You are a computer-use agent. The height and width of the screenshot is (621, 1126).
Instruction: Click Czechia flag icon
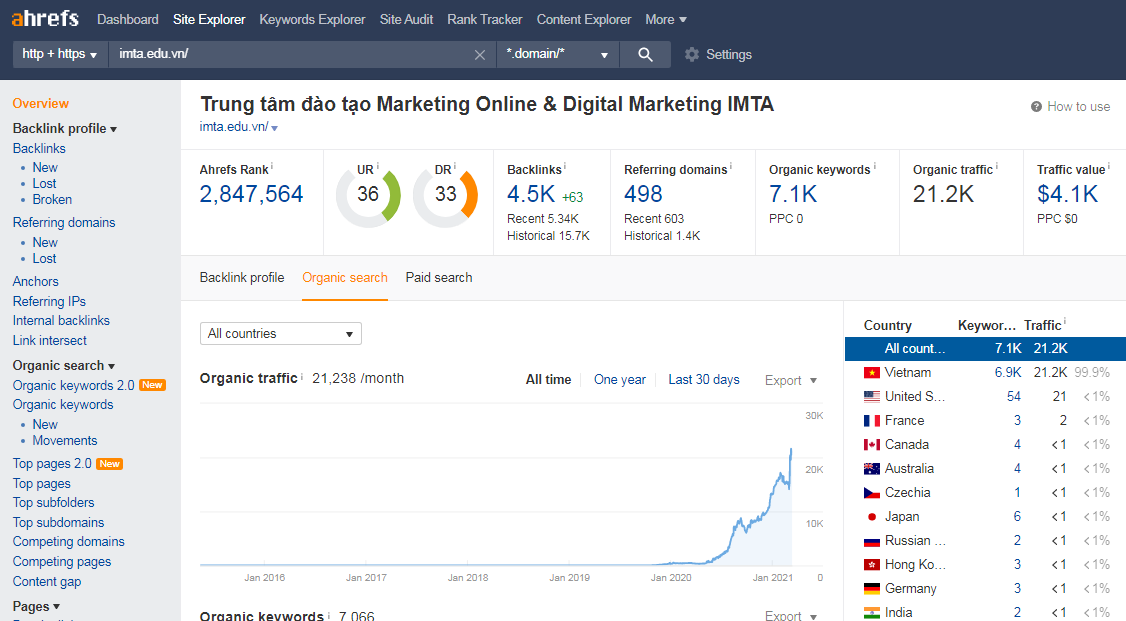[872, 492]
